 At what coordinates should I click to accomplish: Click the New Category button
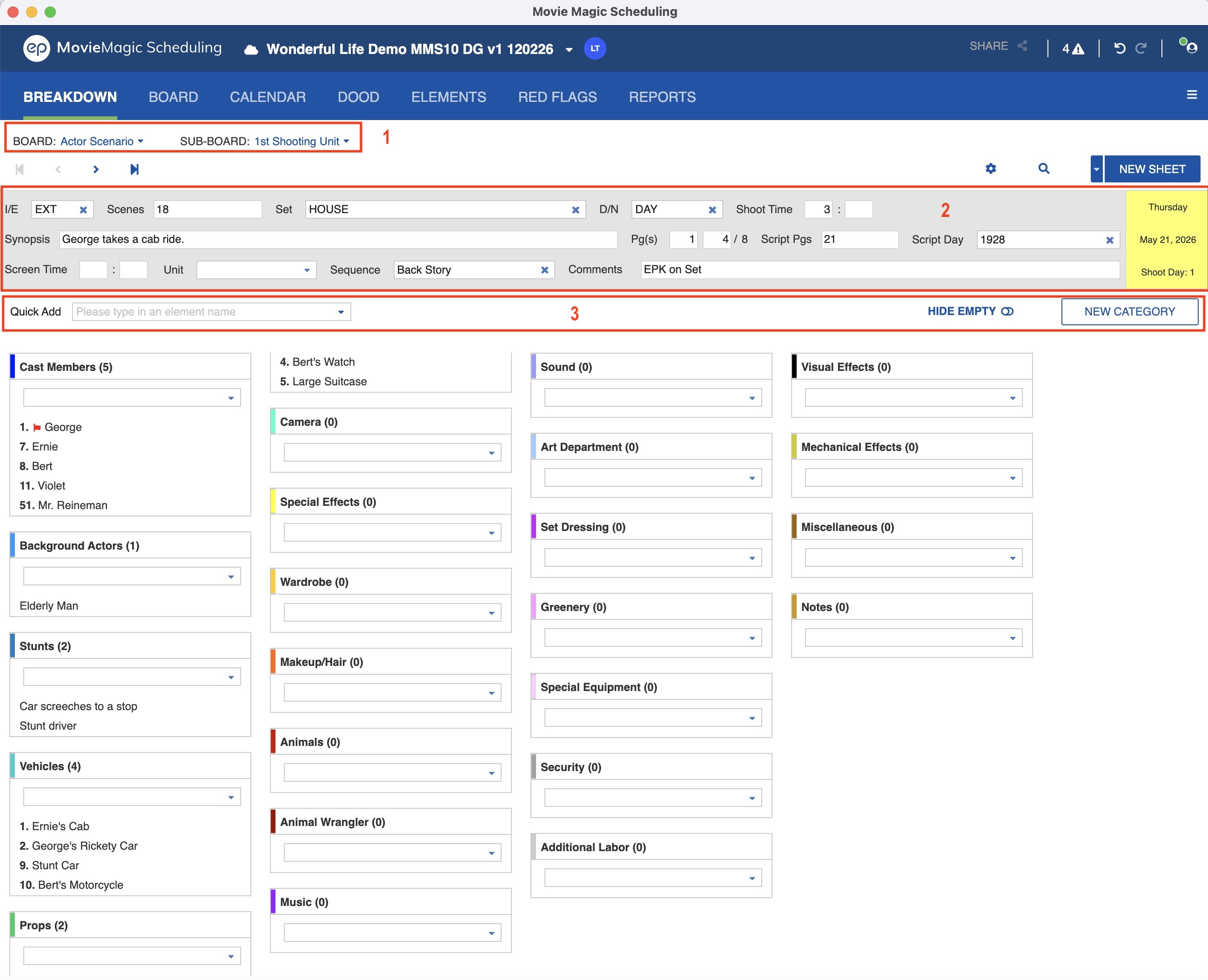[x=1129, y=312]
